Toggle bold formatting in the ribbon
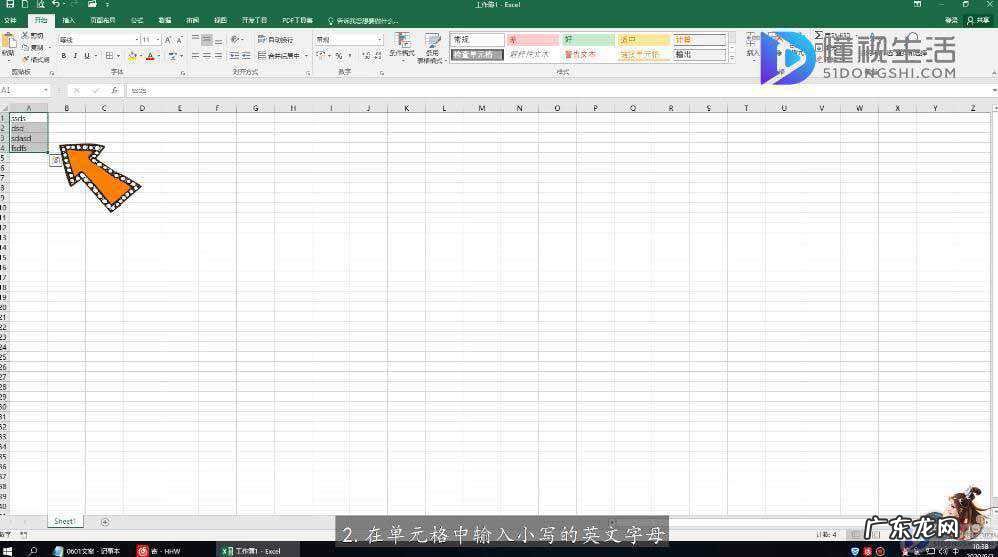The image size is (998, 557). click(x=64, y=56)
